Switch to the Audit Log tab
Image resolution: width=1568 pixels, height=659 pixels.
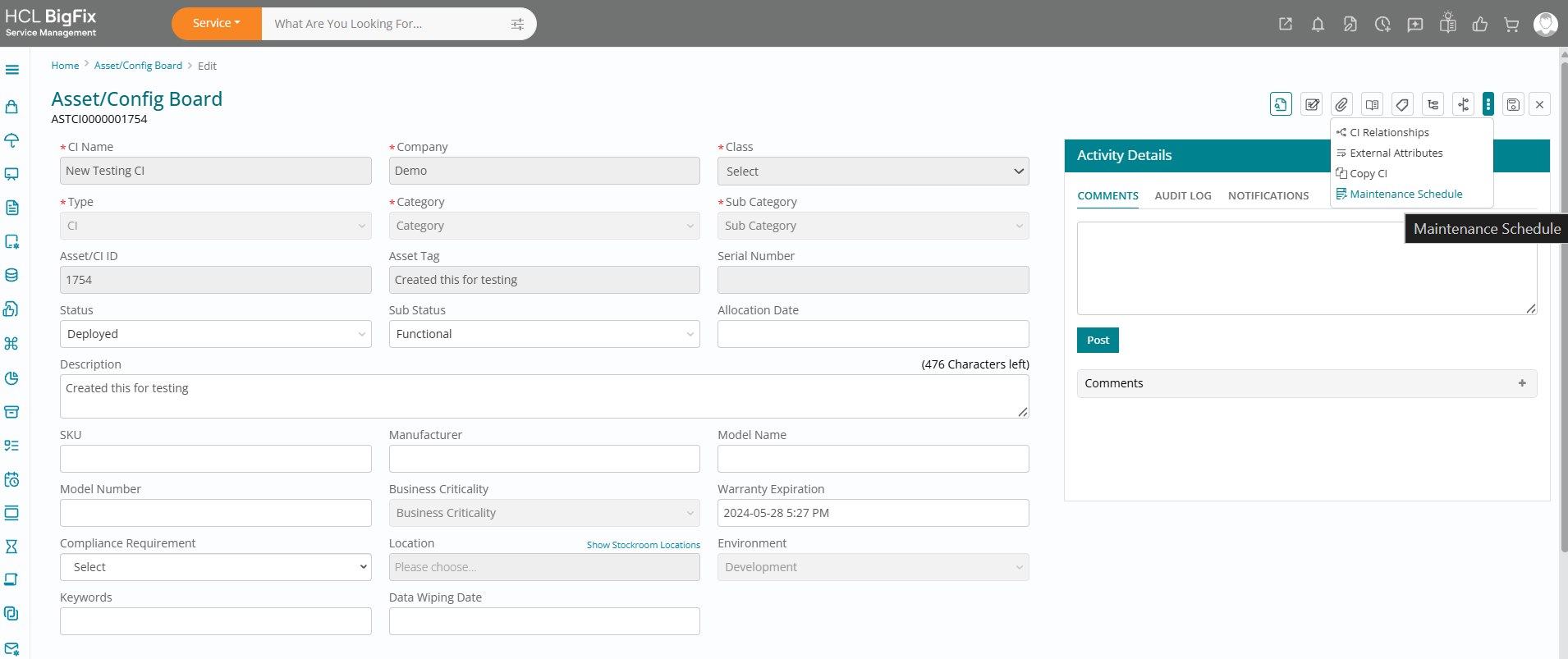tap(1182, 196)
